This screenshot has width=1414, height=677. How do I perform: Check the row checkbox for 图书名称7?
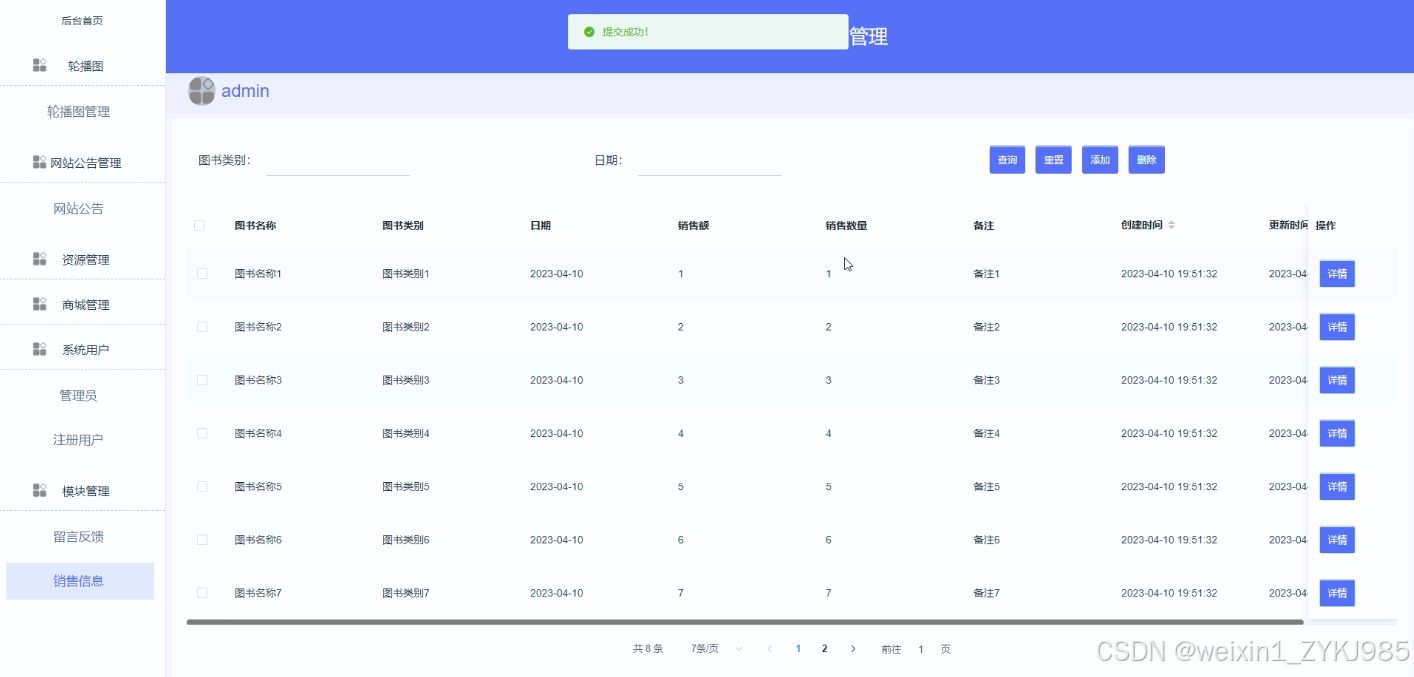tap(203, 593)
